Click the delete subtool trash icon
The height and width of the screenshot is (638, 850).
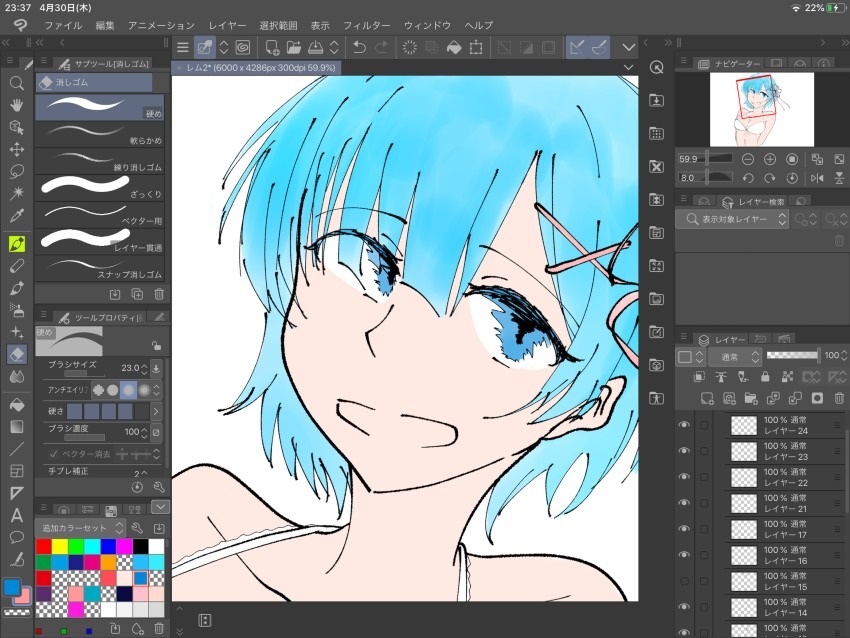[x=159, y=293]
